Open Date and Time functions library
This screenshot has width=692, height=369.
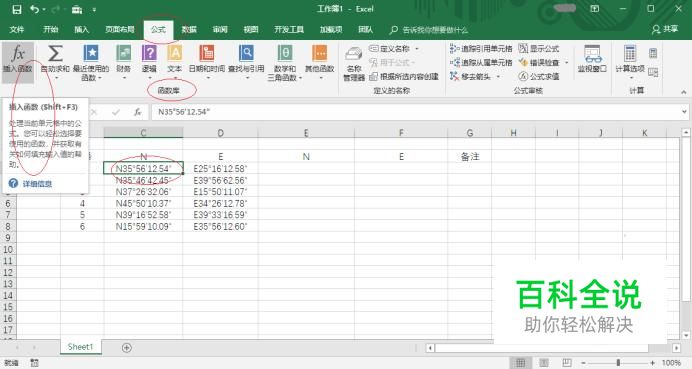207,61
